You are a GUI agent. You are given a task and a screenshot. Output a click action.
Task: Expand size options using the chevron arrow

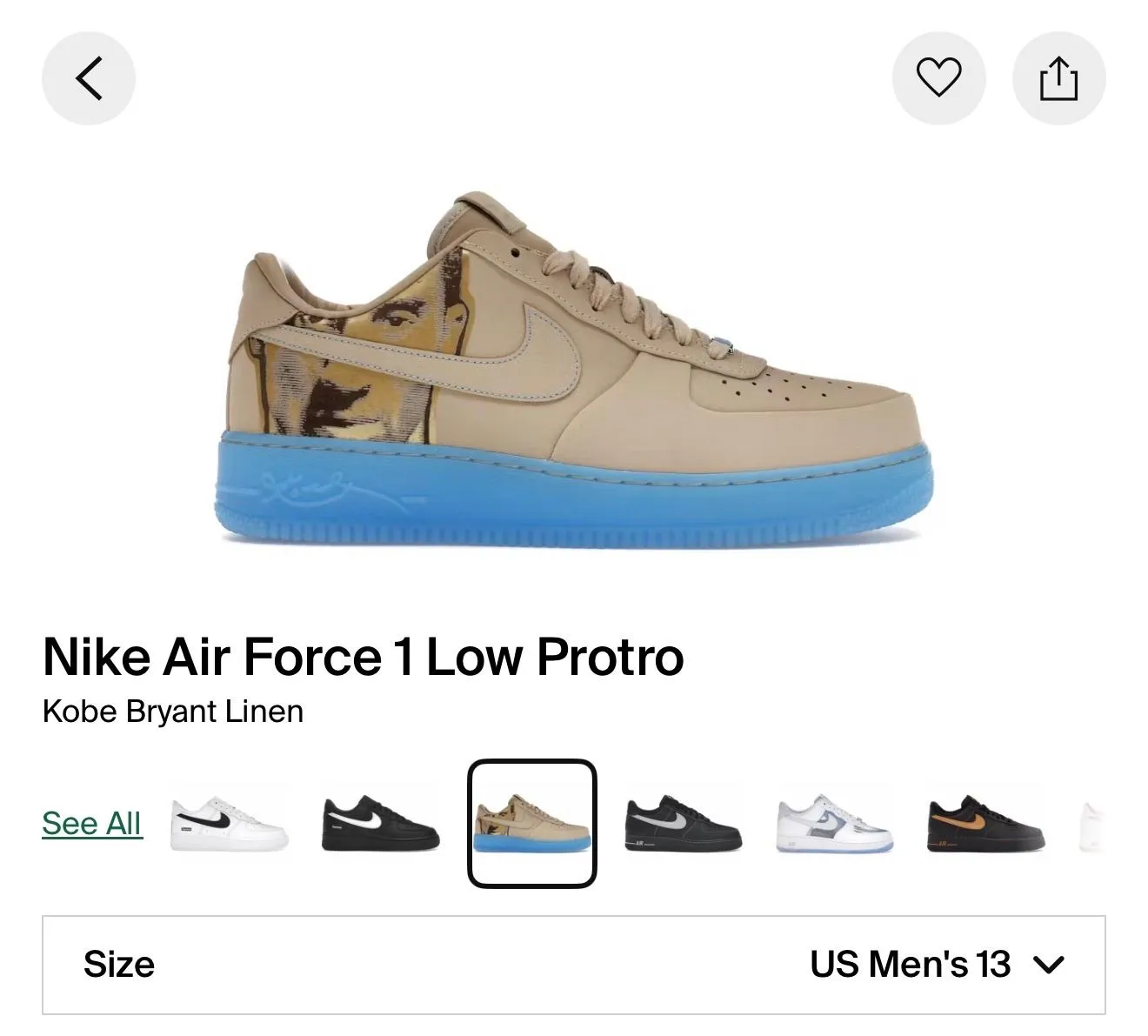(1048, 965)
